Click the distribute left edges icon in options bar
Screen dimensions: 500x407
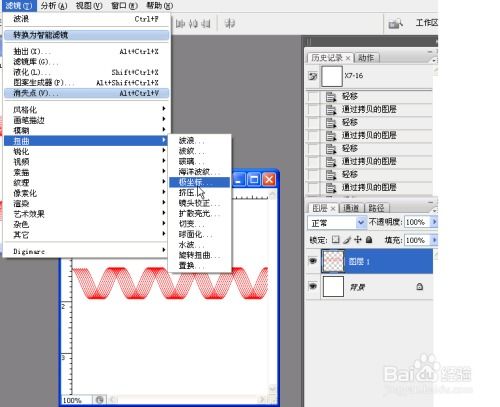click(x=180, y=24)
